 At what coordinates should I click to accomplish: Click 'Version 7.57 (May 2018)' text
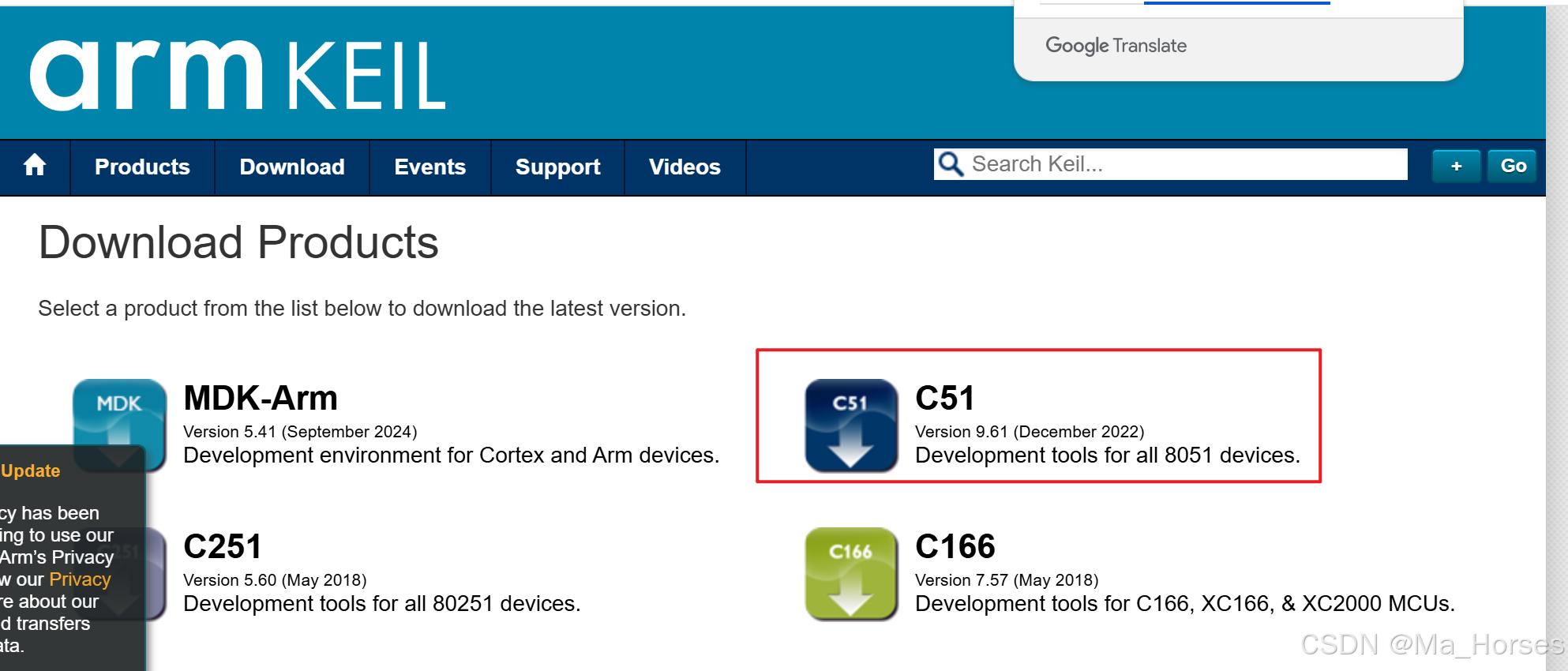coord(1007,580)
